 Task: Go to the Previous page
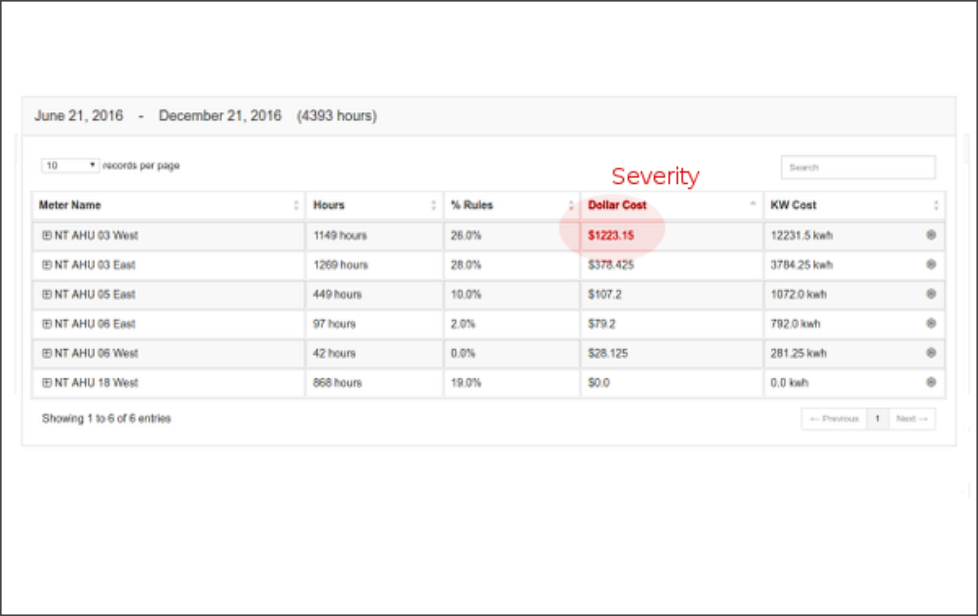point(834,419)
